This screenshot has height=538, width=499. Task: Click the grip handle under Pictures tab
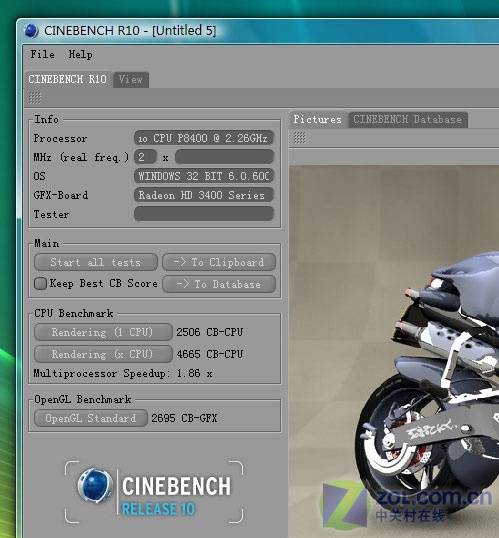299,138
